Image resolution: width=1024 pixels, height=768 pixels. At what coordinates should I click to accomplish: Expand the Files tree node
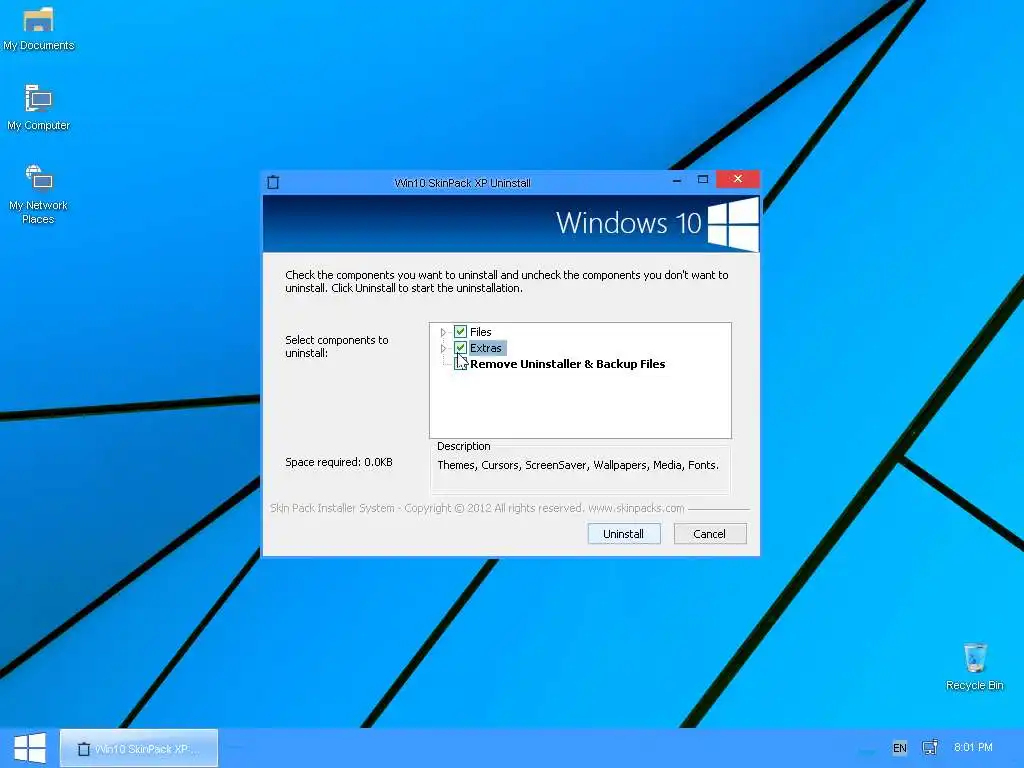click(443, 332)
